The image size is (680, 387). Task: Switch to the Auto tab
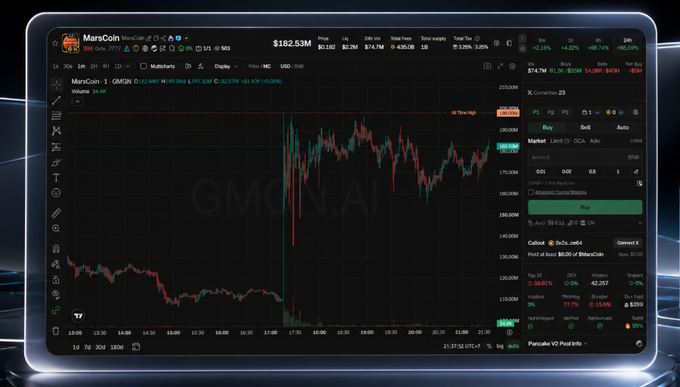click(x=622, y=127)
